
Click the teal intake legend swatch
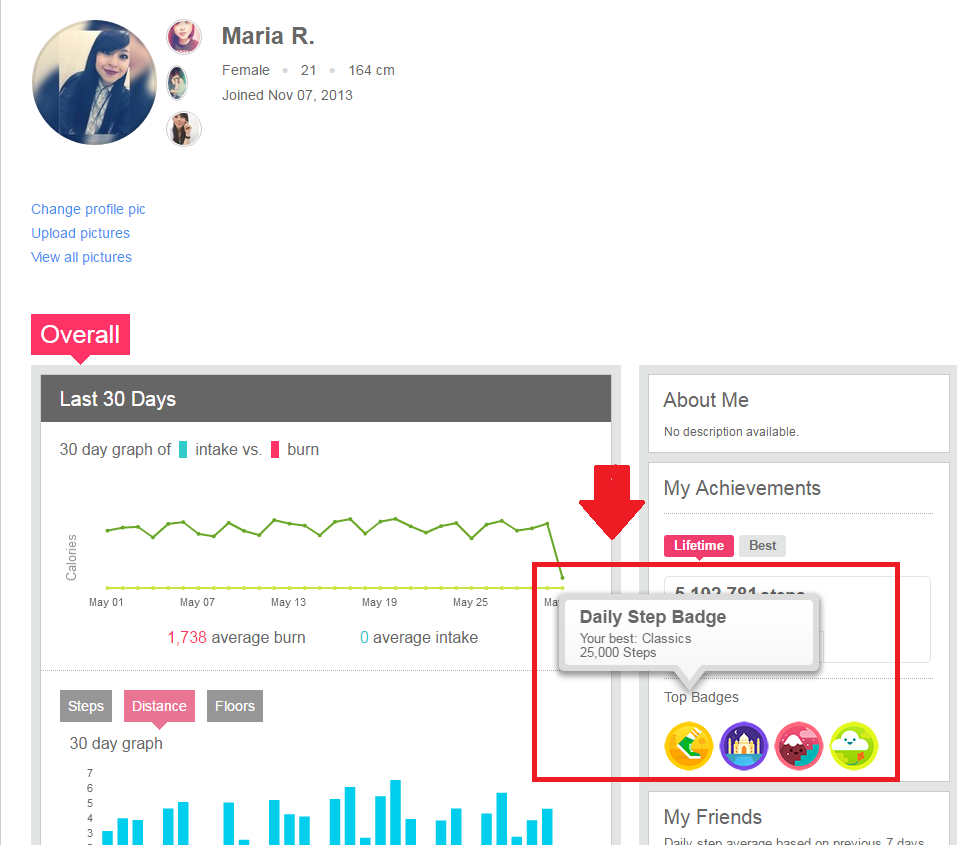(183, 450)
